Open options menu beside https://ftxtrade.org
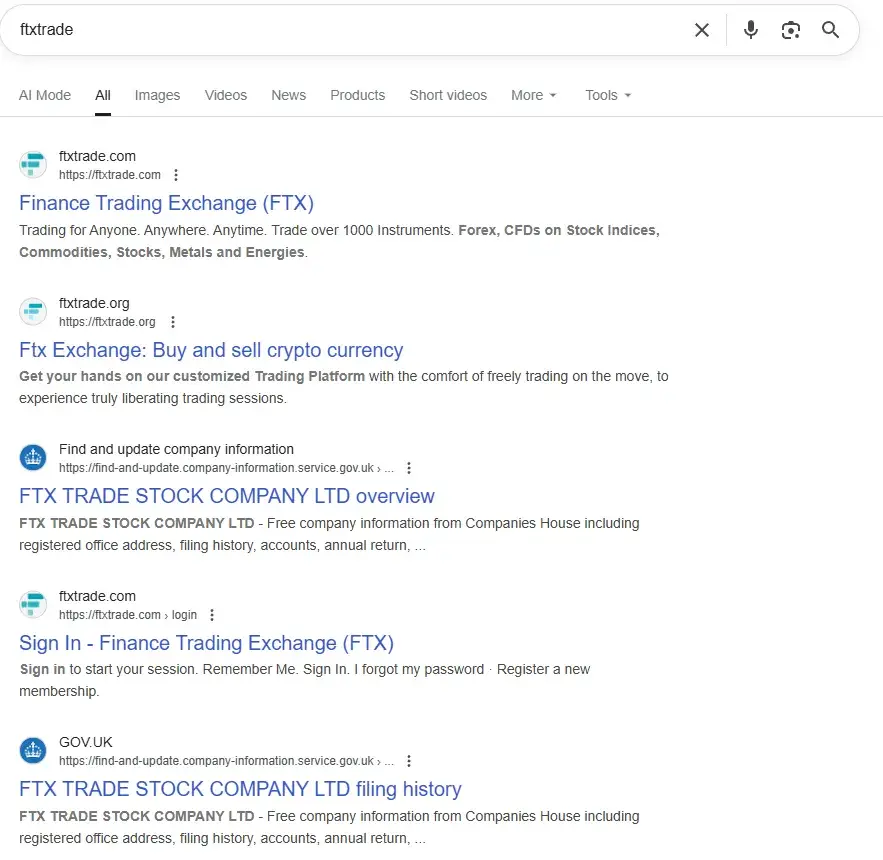Viewport: 883px width, 860px height. coord(173,322)
